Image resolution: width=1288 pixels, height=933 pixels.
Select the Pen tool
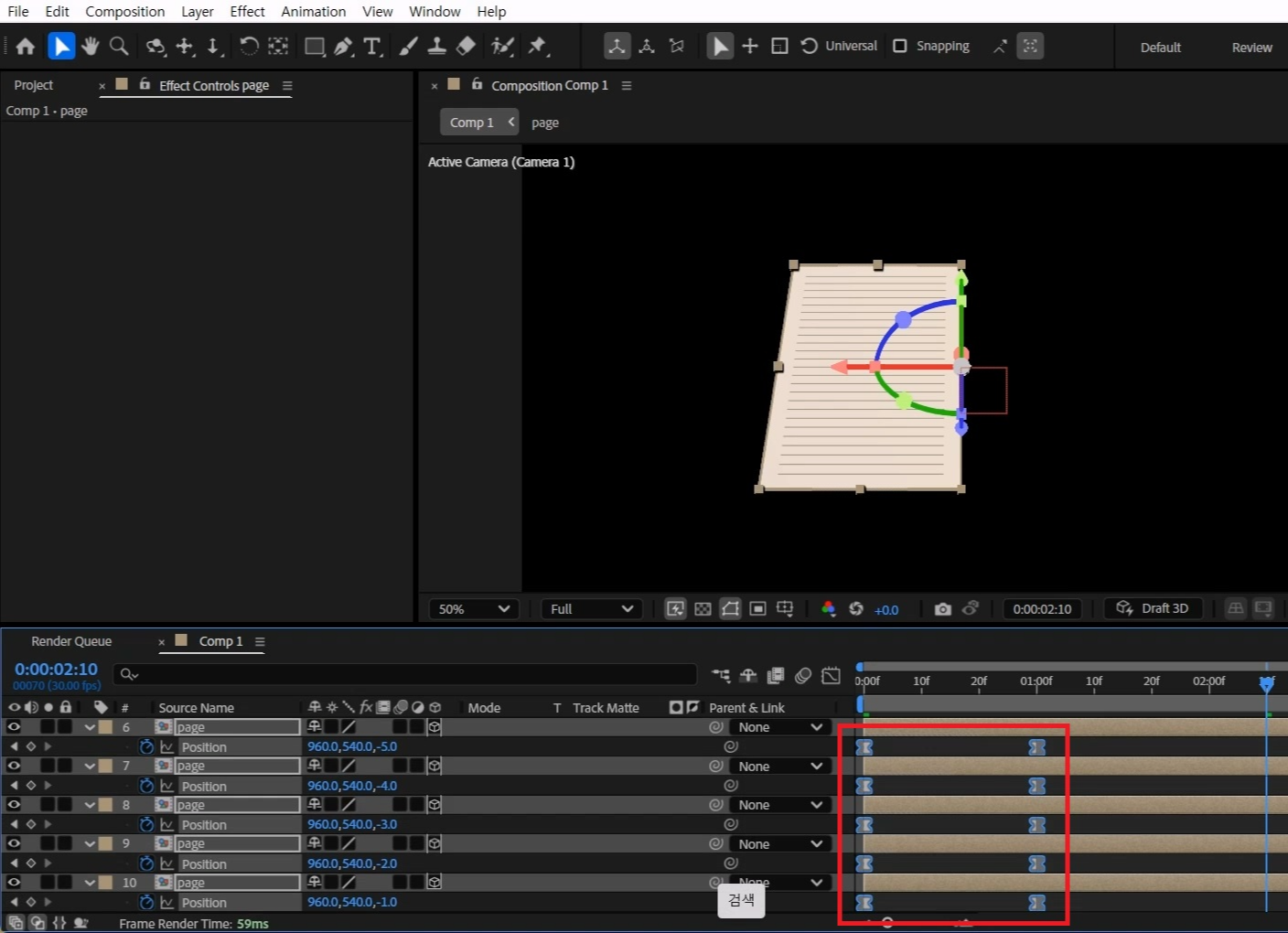[x=344, y=46]
